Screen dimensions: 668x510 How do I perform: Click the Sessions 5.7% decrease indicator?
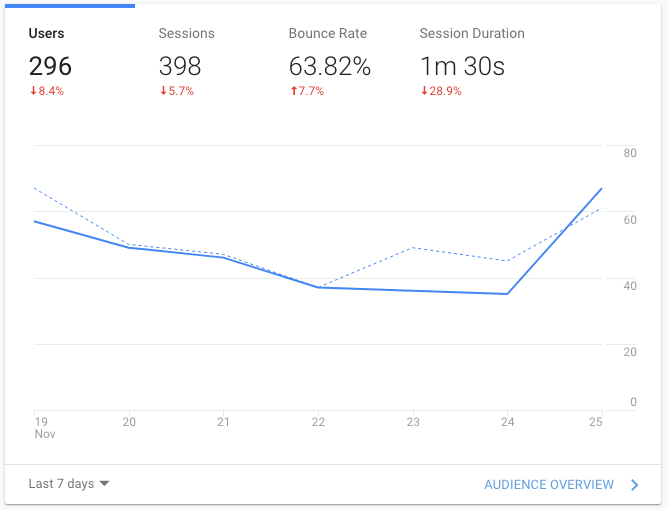pyautogui.click(x=176, y=92)
